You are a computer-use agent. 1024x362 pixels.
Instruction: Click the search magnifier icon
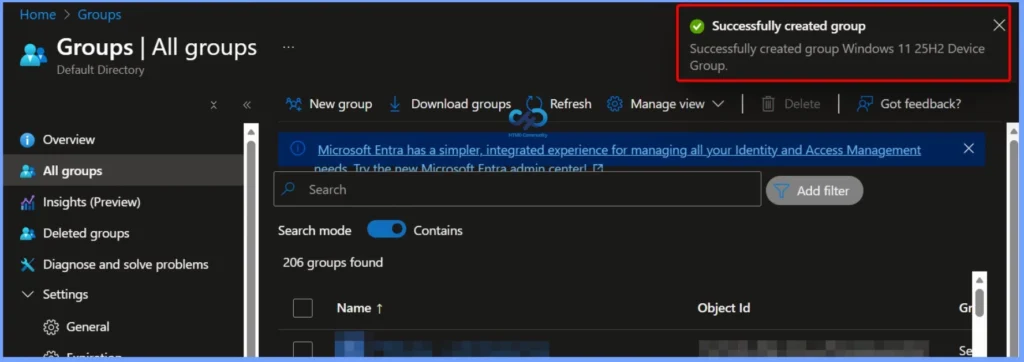pos(288,189)
